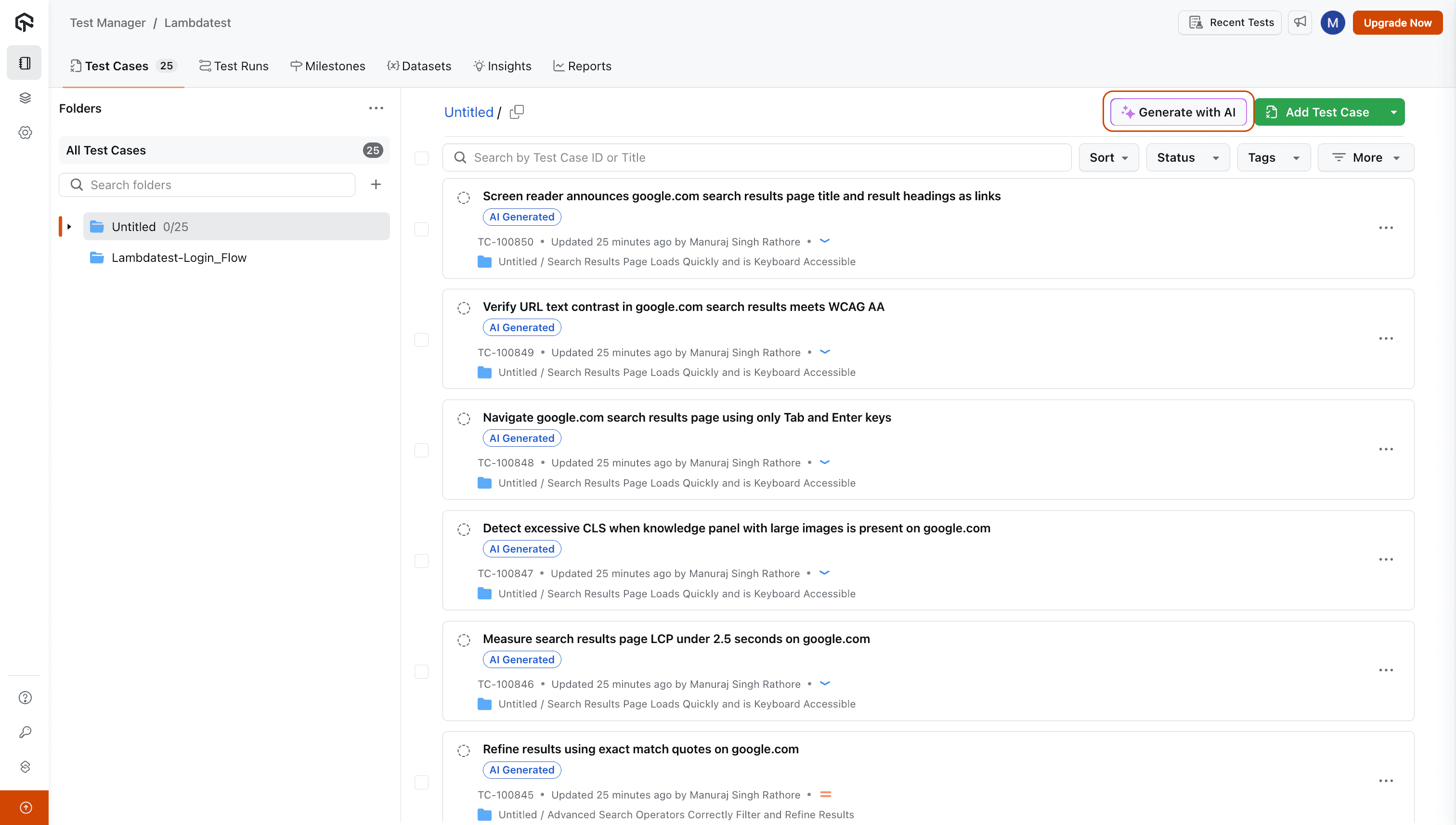Expand the Untitled folder tree arrow
The width and height of the screenshot is (1456, 825).
pyautogui.click(x=69, y=227)
